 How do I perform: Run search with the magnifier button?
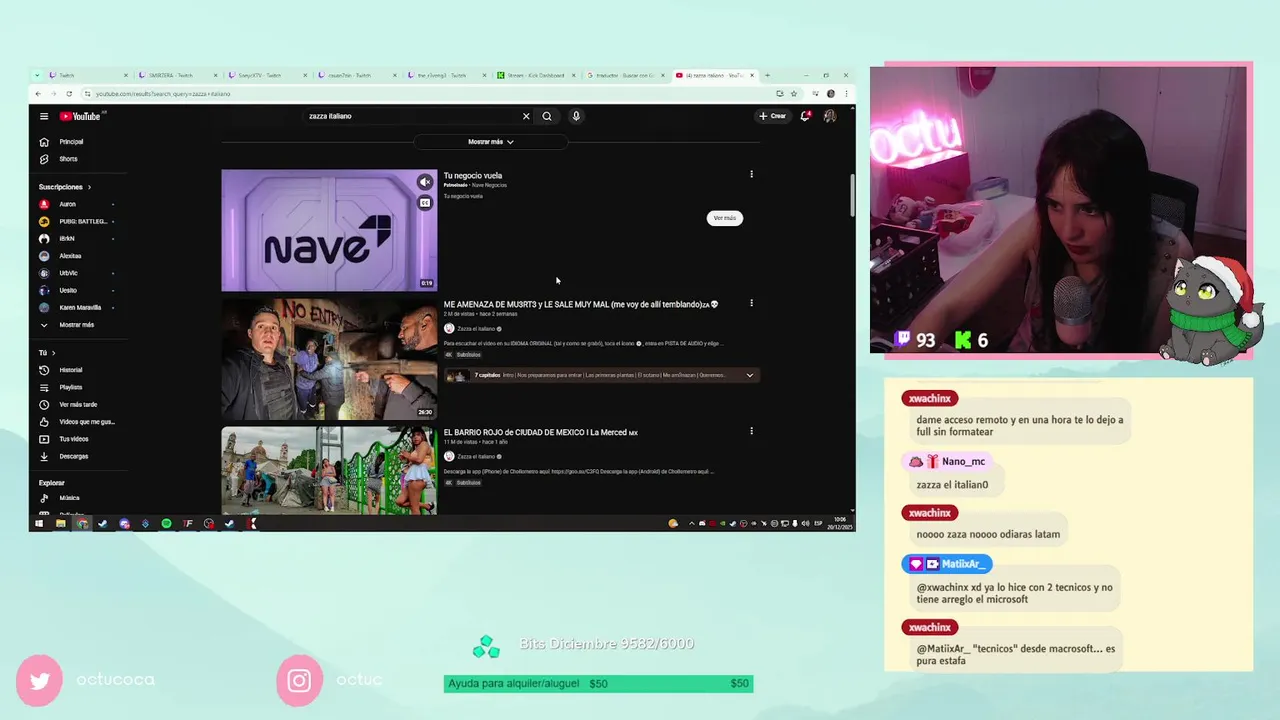click(547, 116)
